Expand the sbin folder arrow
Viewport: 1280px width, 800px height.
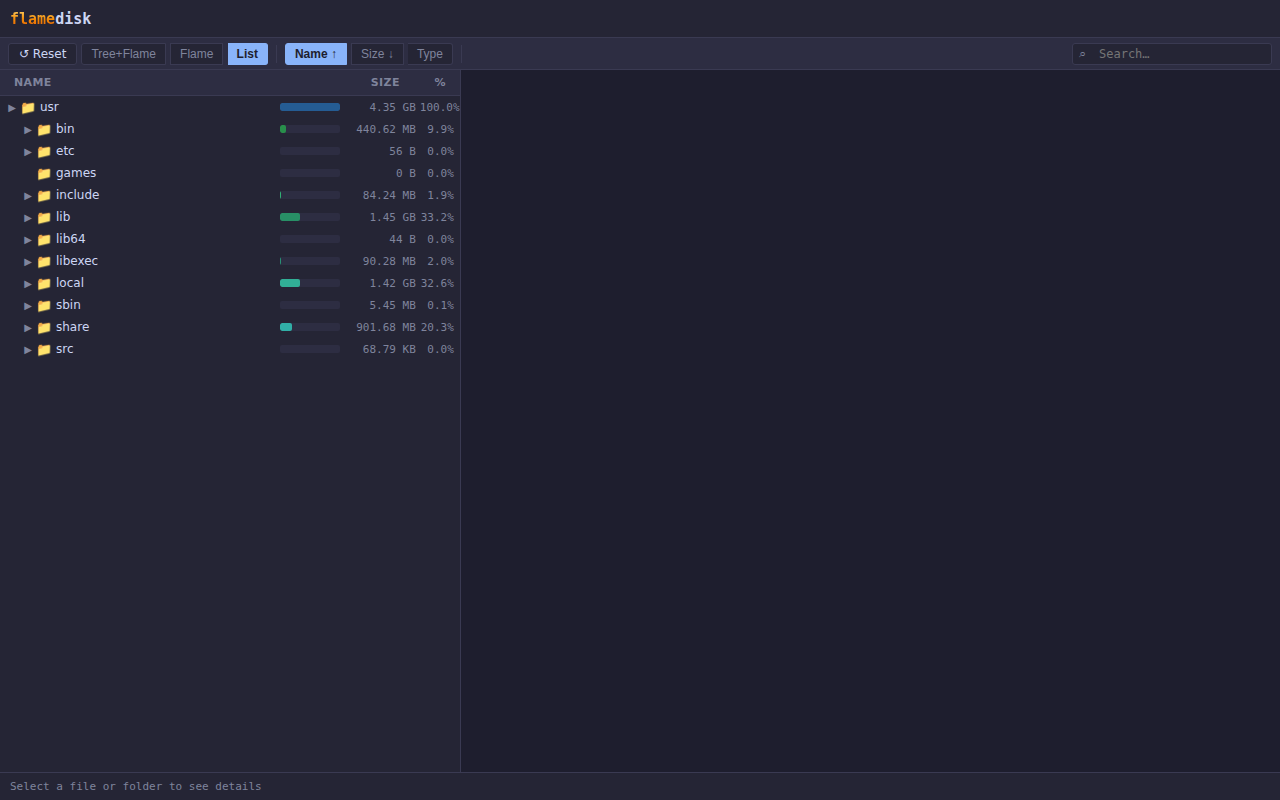pos(28,306)
